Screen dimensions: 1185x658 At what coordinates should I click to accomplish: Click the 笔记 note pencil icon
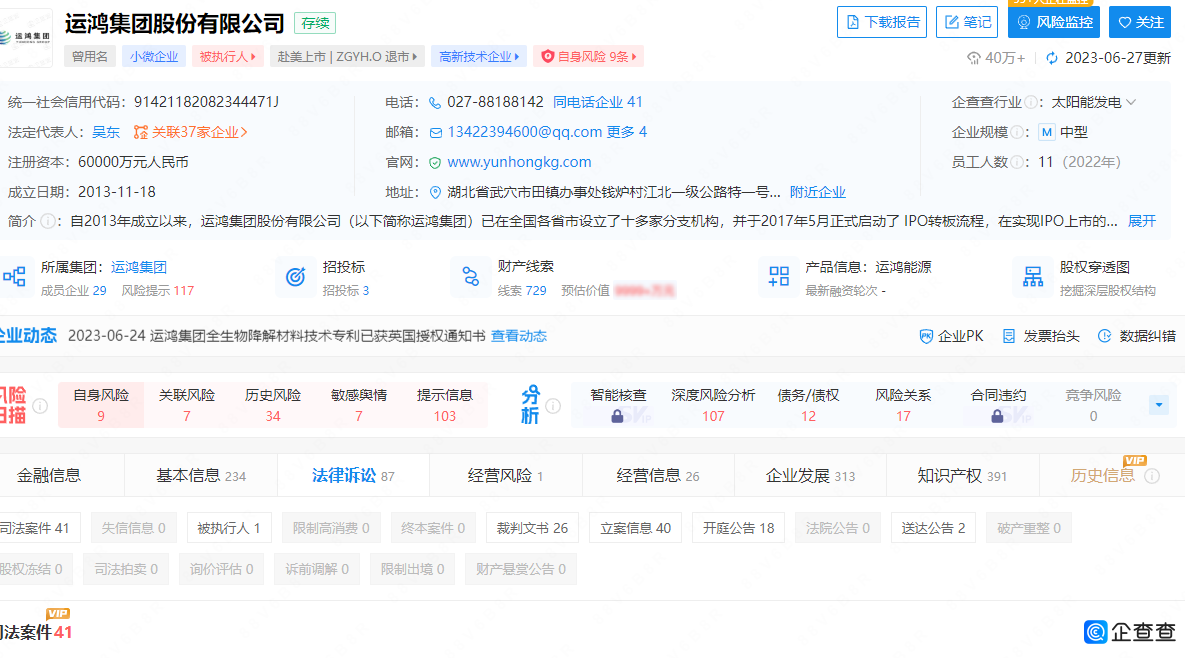[951, 23]
